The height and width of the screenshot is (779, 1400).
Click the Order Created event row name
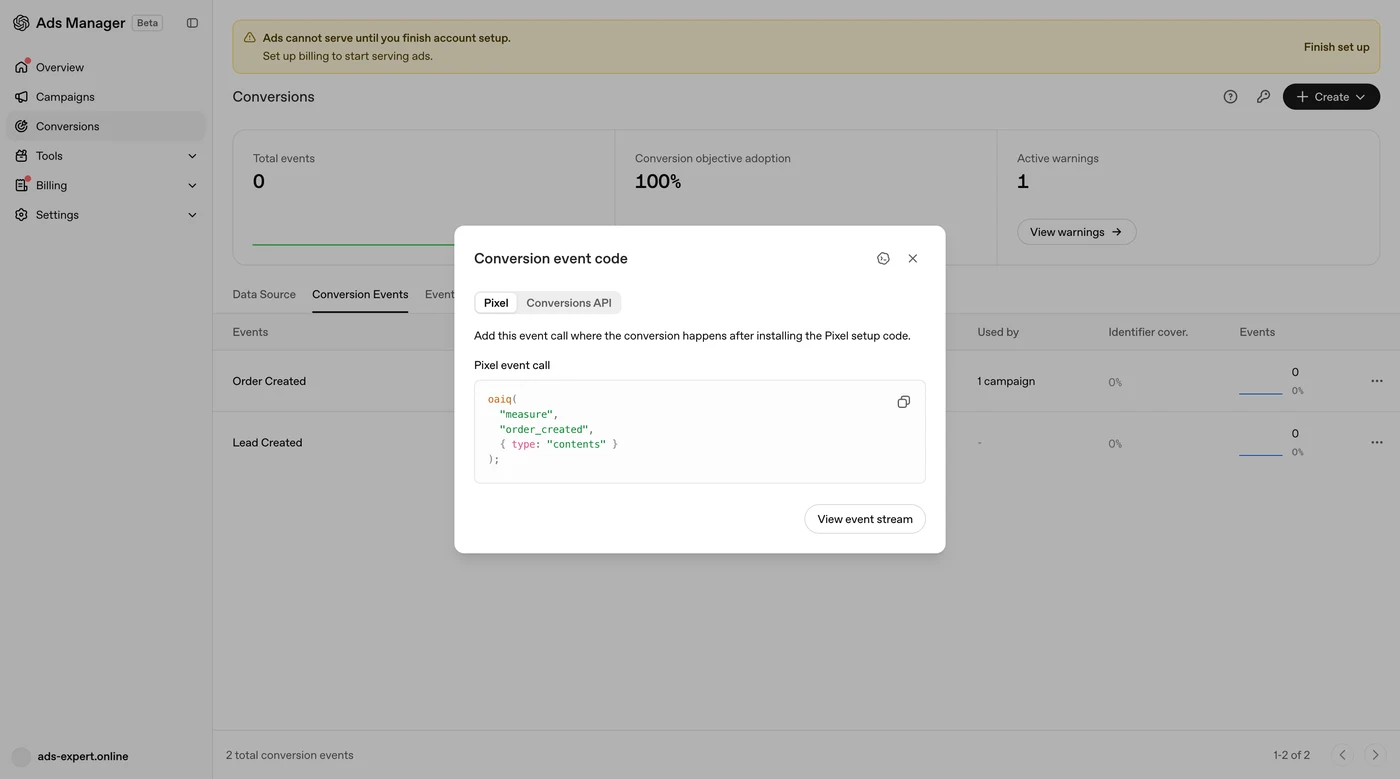pyautogui.click(x=269, y=381)
